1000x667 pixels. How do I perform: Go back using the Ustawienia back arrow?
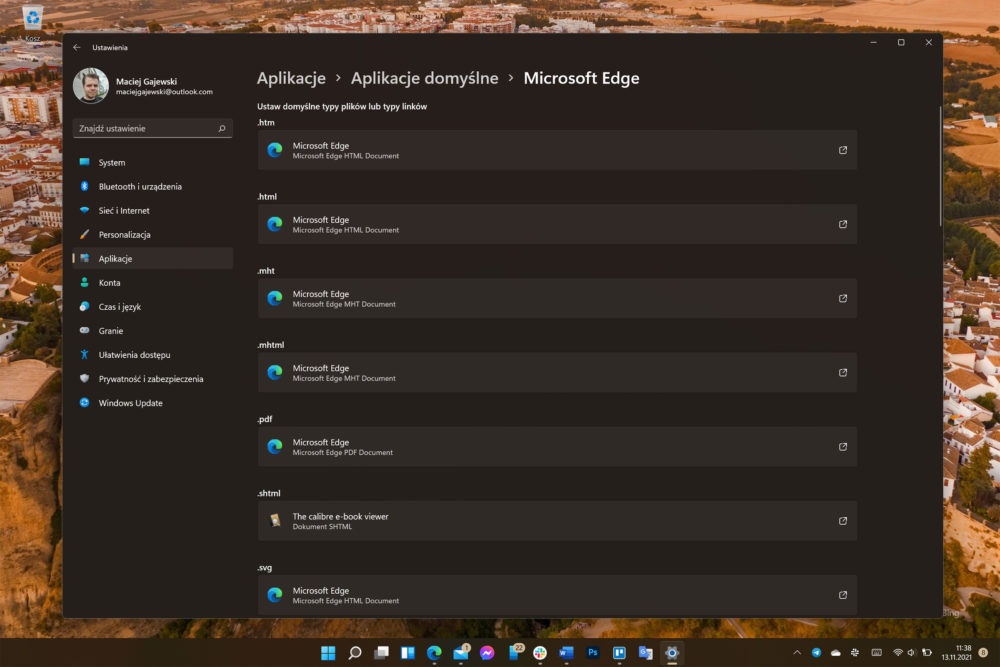click(x=77, y=47)
